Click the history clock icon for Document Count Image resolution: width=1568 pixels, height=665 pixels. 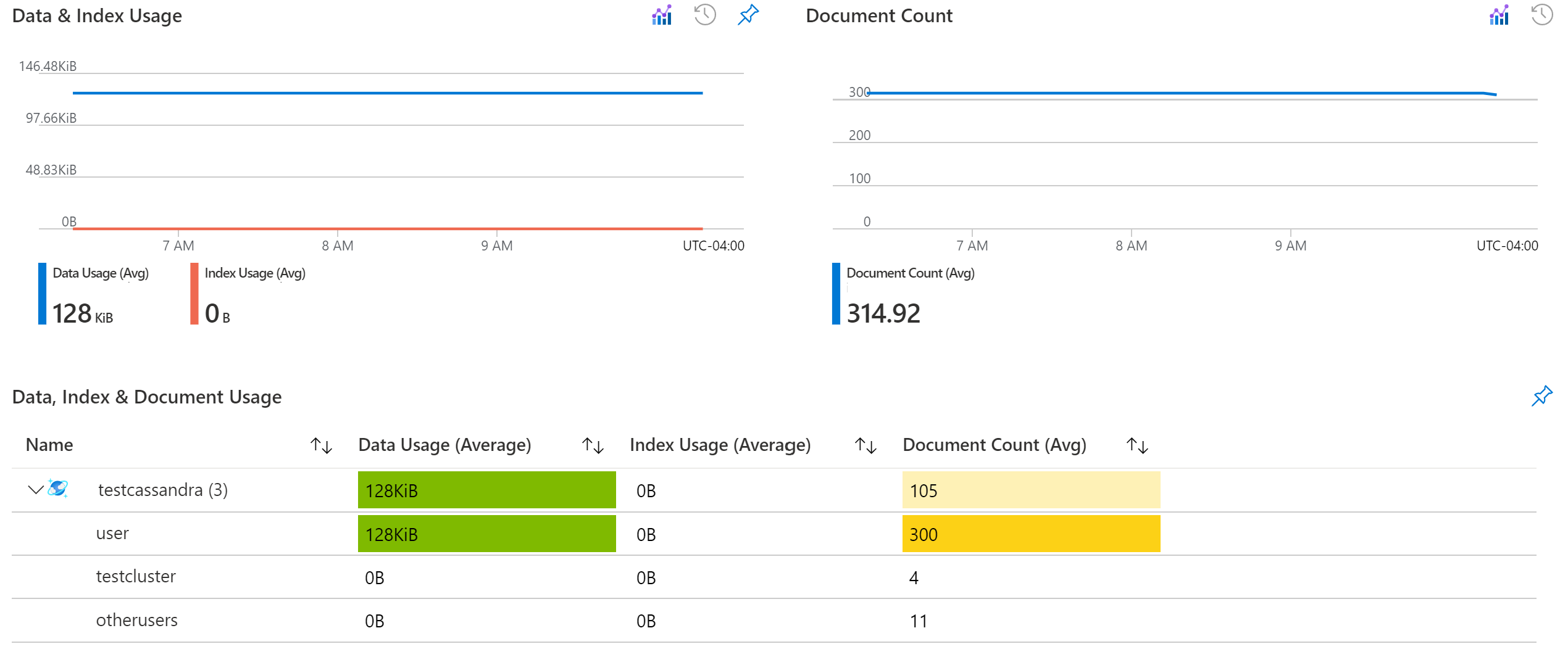tap(1541, 15)
